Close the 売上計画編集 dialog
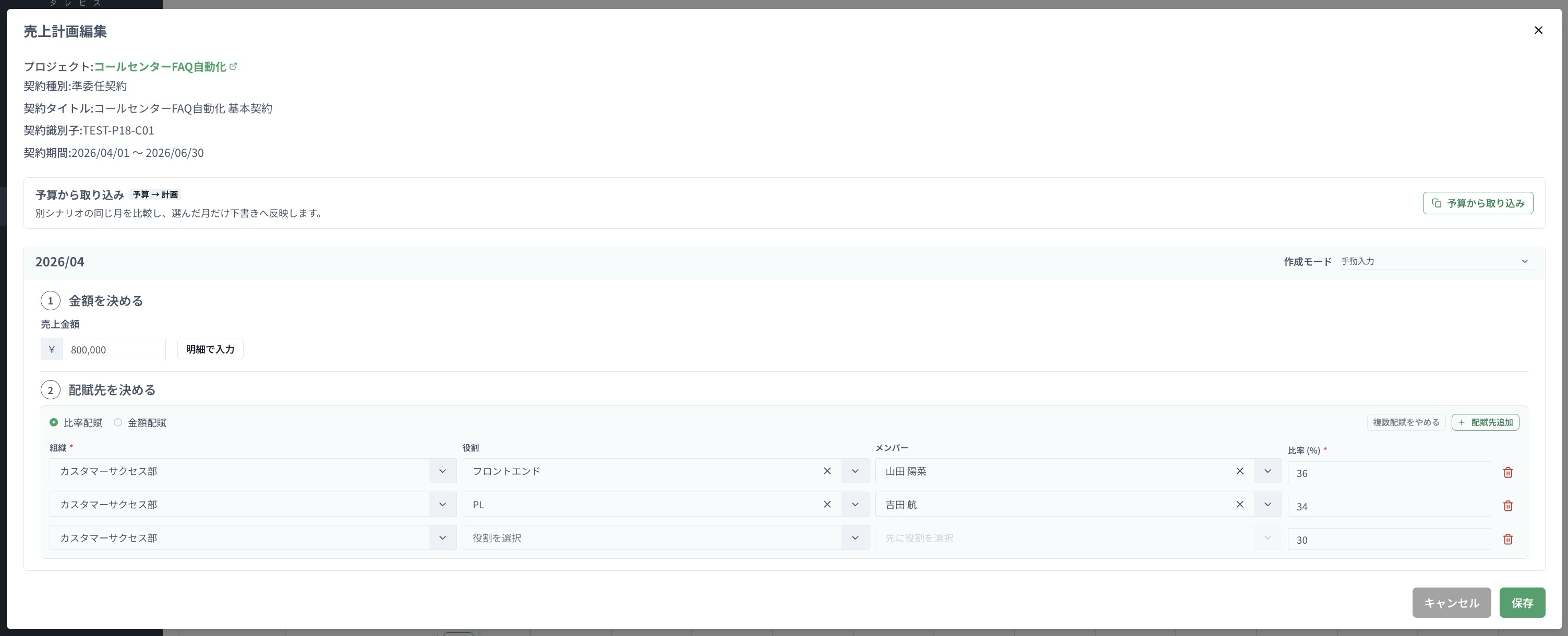Viewport: 1568px width, 636px height. point(1538,30)
